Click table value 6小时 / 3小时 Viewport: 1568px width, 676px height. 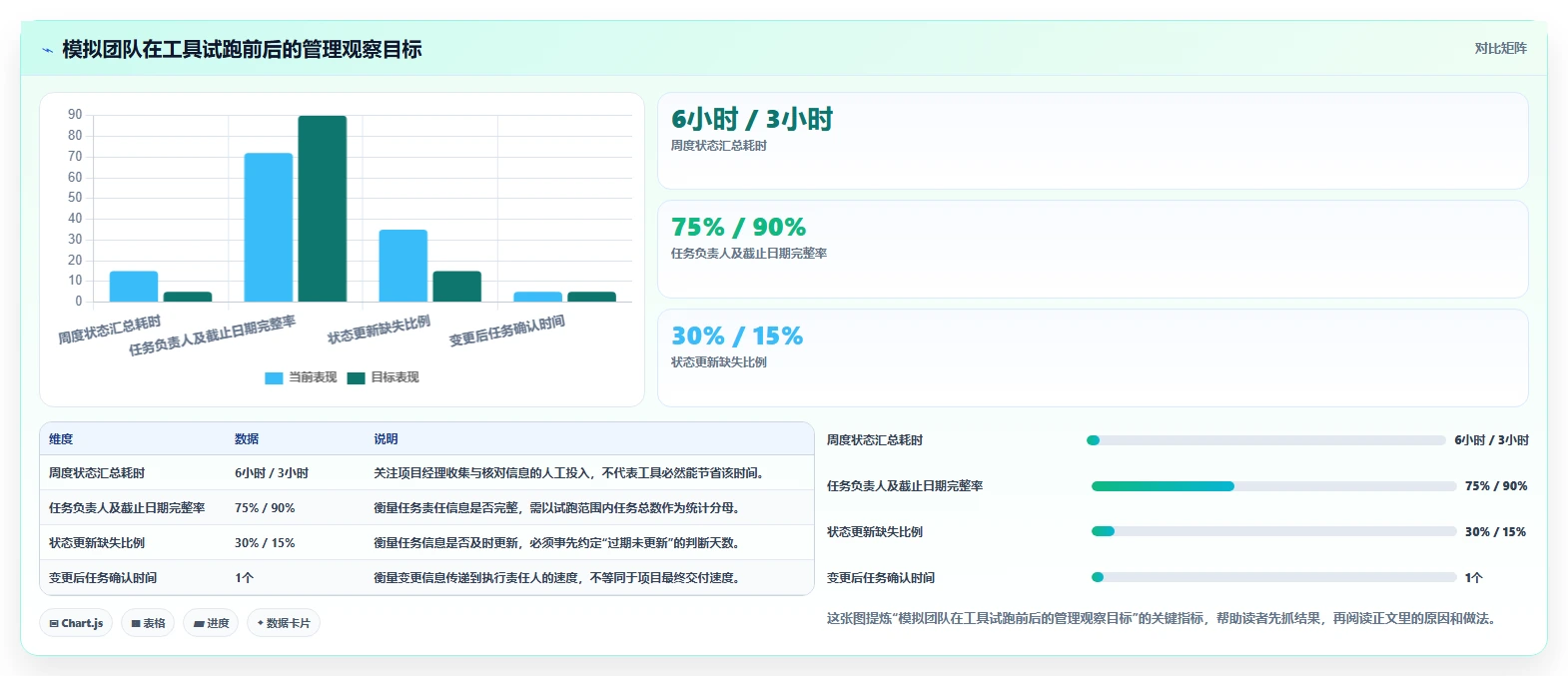(x=272, y=473)
